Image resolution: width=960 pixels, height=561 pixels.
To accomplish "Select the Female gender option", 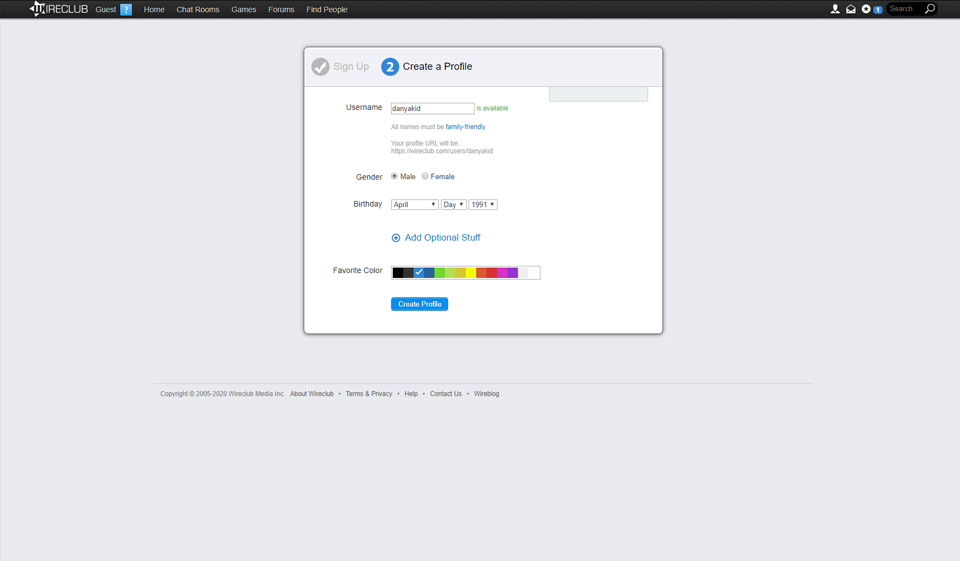I will pos(425,176).
